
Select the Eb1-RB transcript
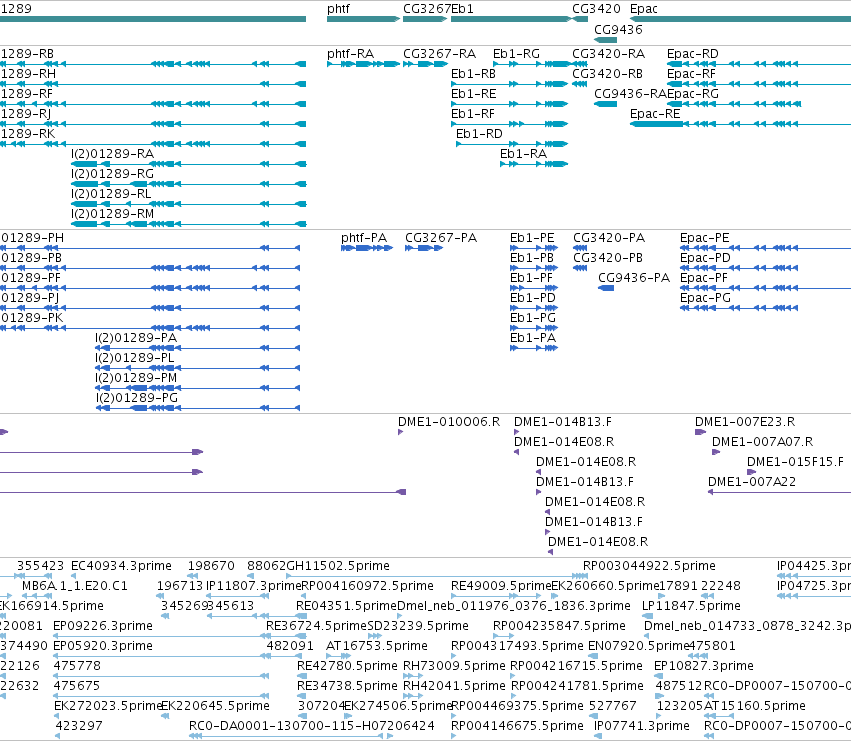473,74
